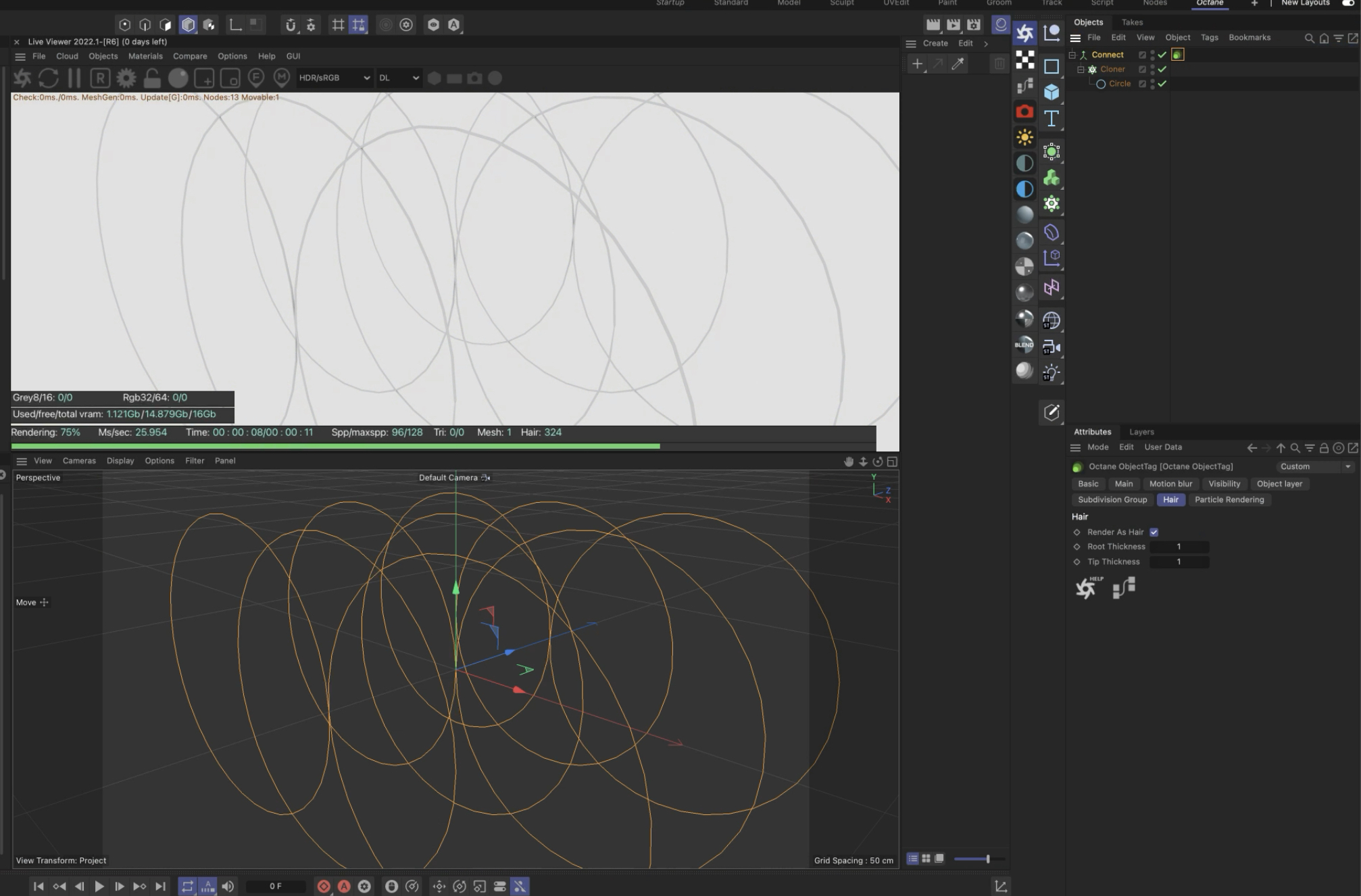This screenshot has height=896, width=1361.
Task: Open the Materials menu in Live Viewer
Action: [145, 56]
